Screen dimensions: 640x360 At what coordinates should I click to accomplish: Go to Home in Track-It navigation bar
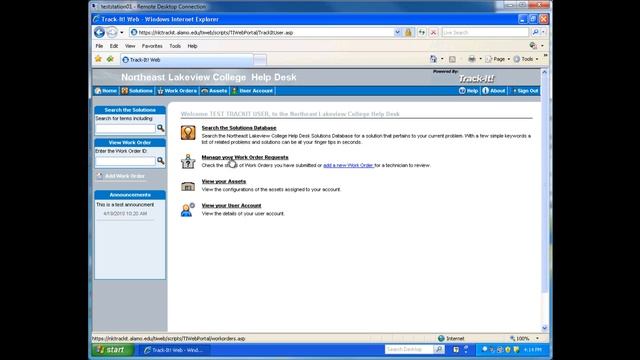coord(106,91)
